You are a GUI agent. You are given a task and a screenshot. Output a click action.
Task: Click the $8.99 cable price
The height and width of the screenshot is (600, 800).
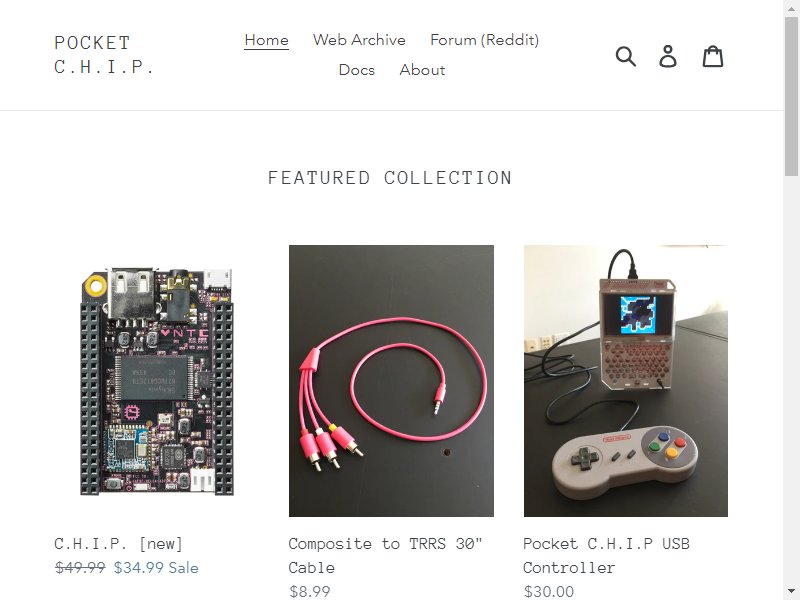pyautogui.click(x=310, y=591)
